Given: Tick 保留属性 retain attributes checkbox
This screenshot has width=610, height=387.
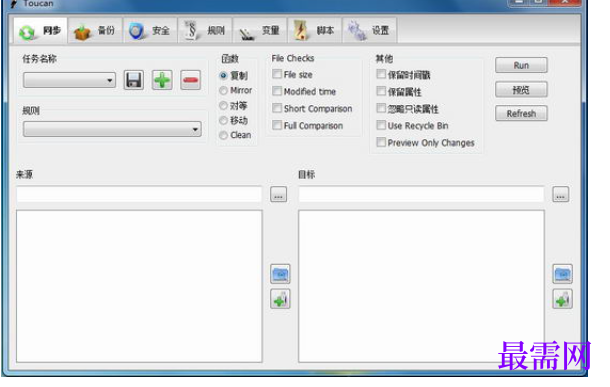Looking at the screenshot, I should click(x=381, y=91).
